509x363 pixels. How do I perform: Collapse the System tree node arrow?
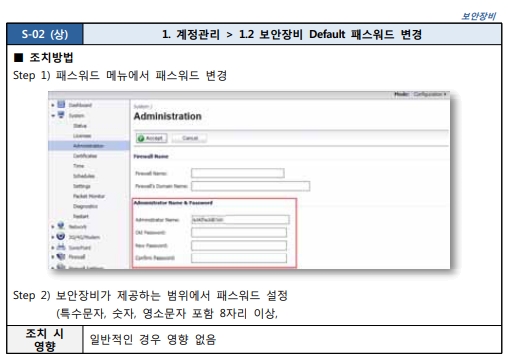(53, 116)
